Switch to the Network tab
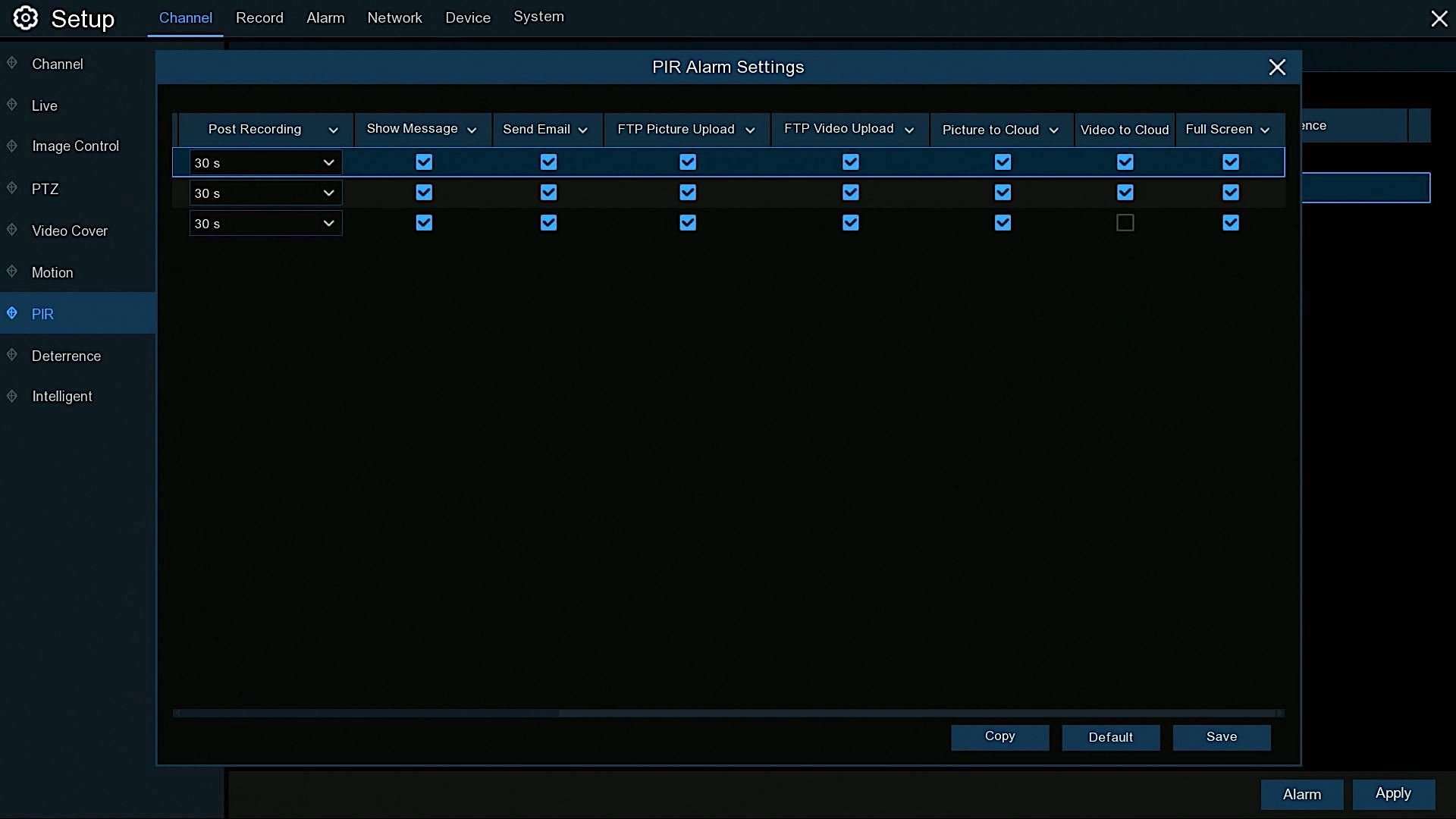The height and width of the screenshot is (819, 1456). pos(394,17)
